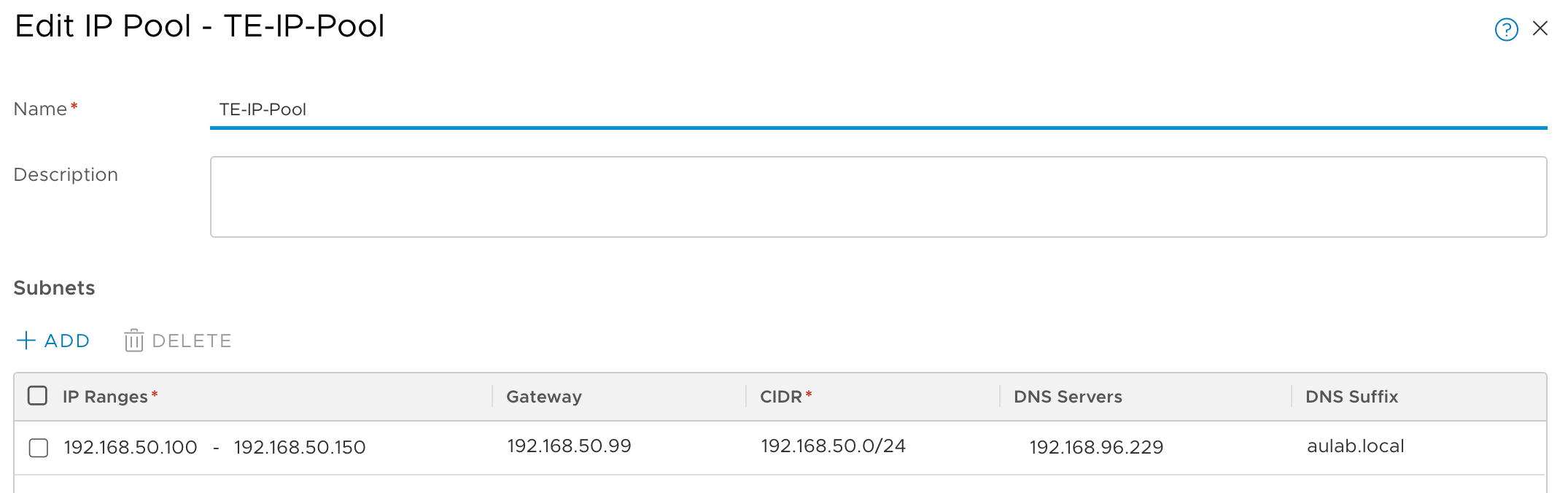Edit the range start IP 192.168.50.100

click(131, 447)
